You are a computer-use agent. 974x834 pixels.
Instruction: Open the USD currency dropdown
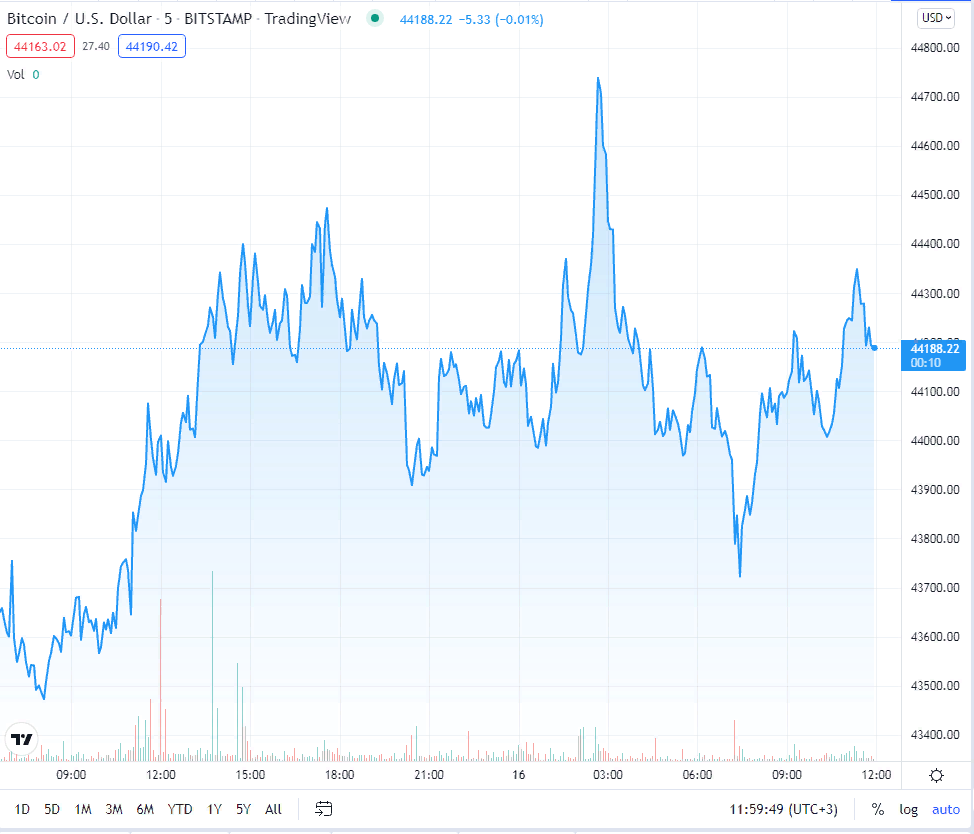tap(936, 18)
